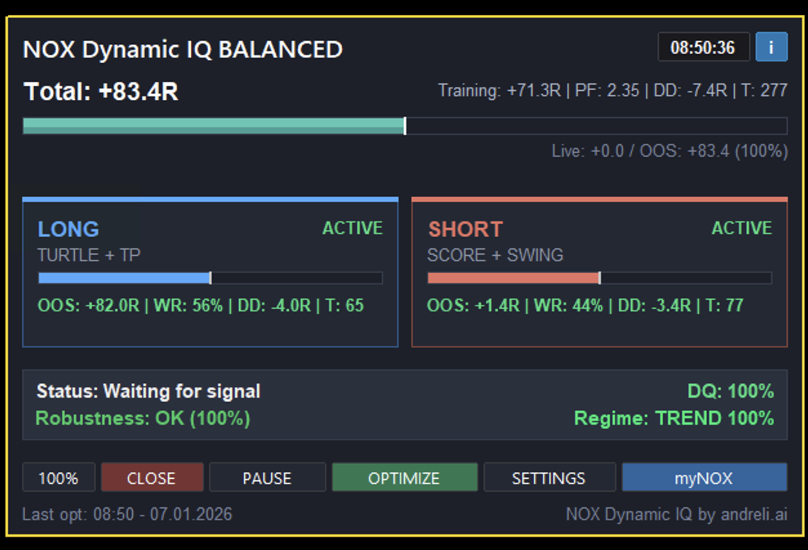Click the SHORT OOS +1.4R stats line

[585, 305]
